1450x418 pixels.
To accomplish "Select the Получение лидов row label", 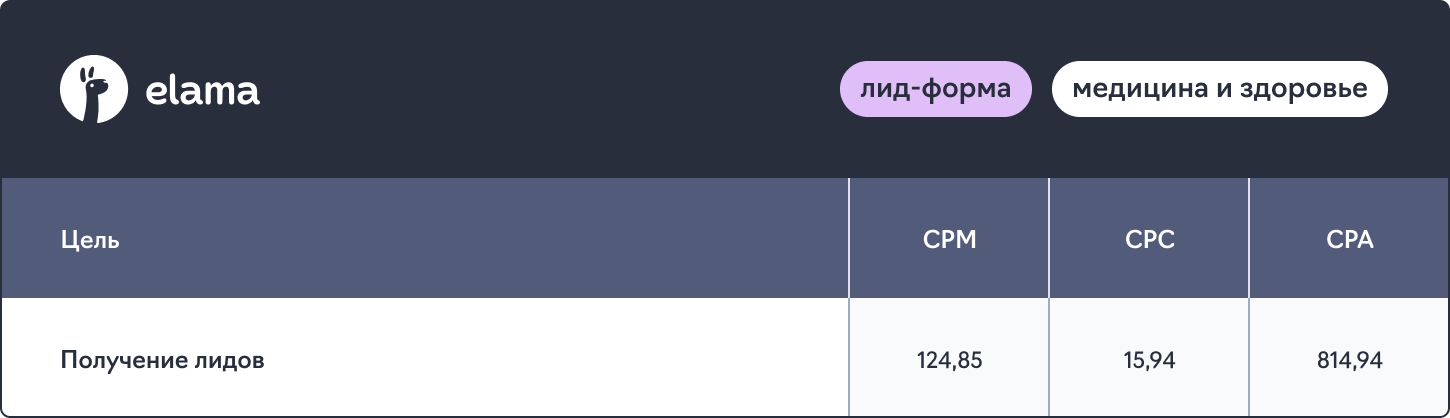I will coord(163,360).
